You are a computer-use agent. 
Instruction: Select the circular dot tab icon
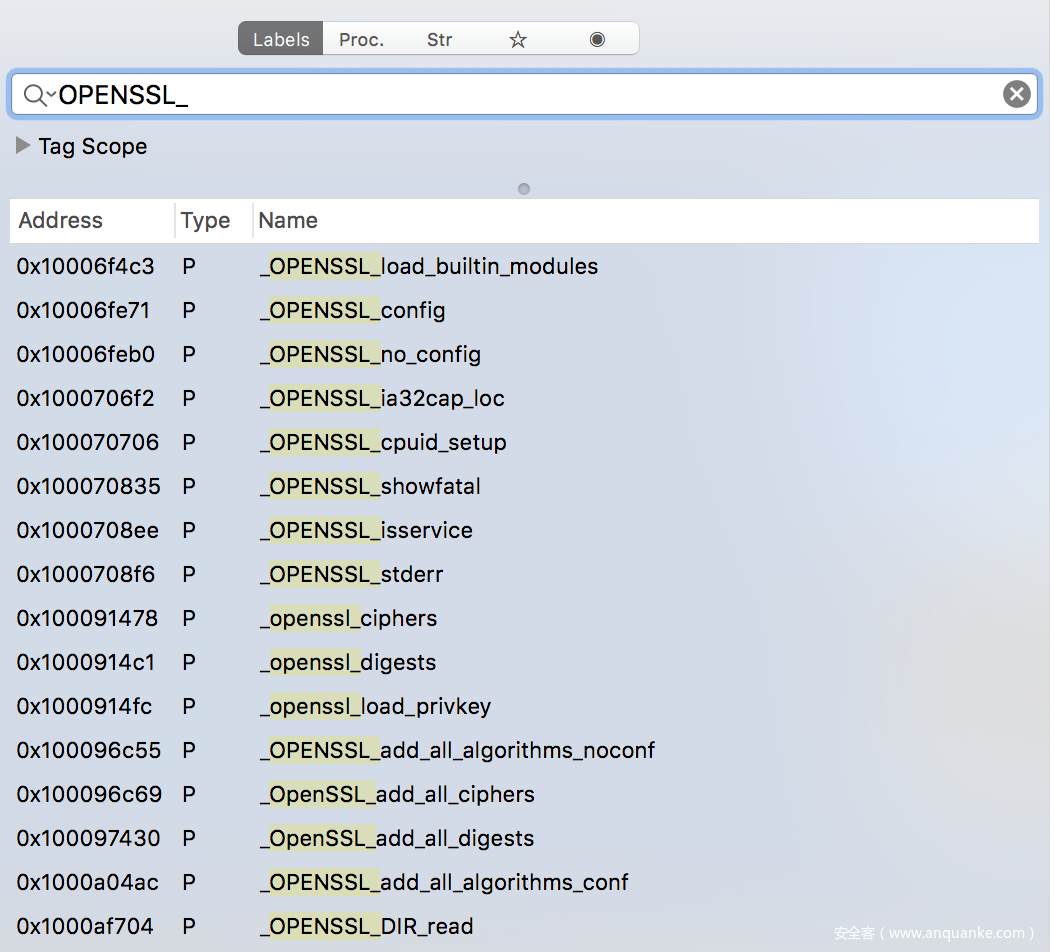[x=597, y=40]
